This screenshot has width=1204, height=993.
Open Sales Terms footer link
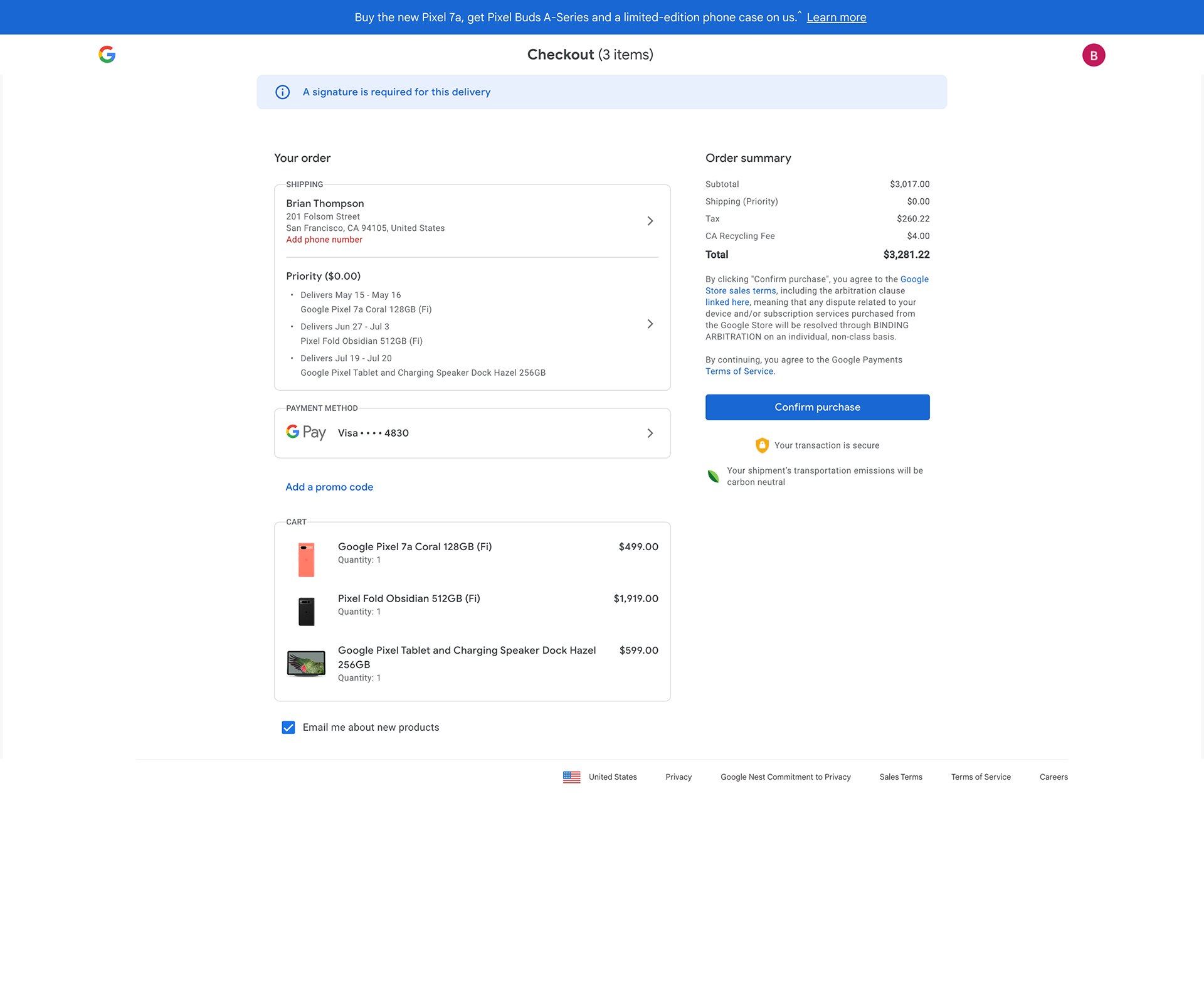900,777
